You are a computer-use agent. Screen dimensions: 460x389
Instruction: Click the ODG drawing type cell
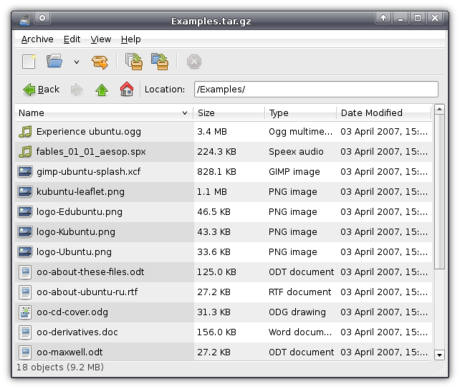point(297,312)
